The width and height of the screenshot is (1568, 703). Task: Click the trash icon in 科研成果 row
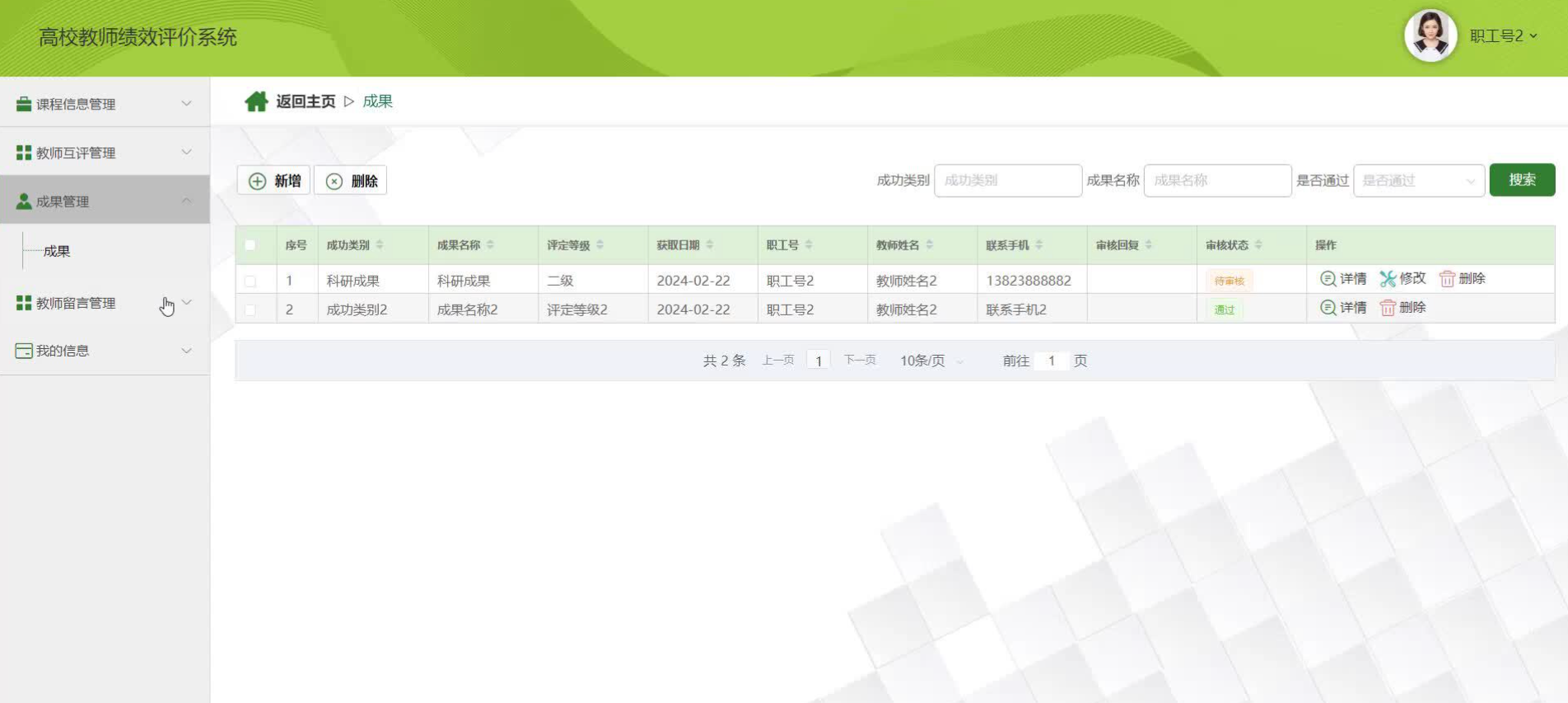[x=1447, y=279]
